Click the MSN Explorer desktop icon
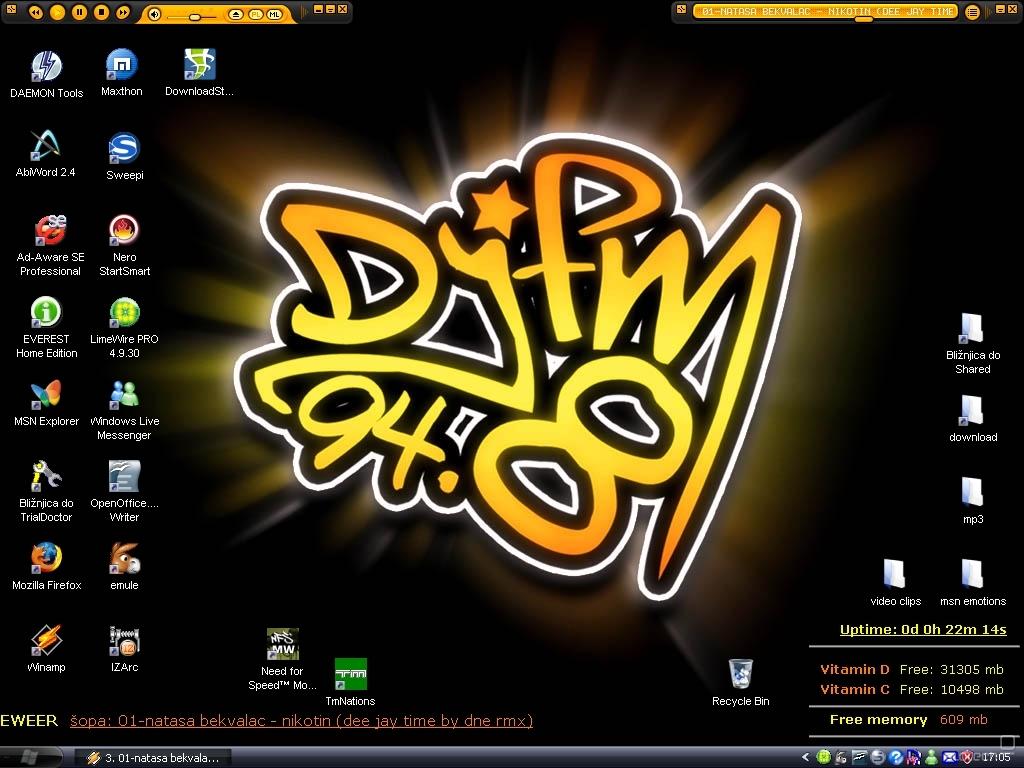Screen dimensions: 1024x768 tap(46, 404)
